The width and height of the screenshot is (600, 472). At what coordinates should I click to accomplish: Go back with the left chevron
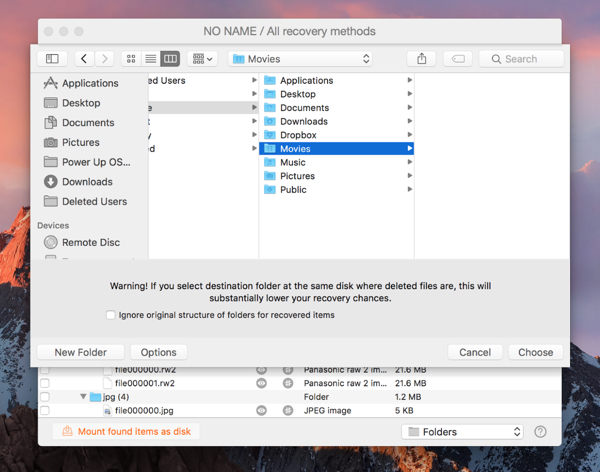[x=84, y=59]
